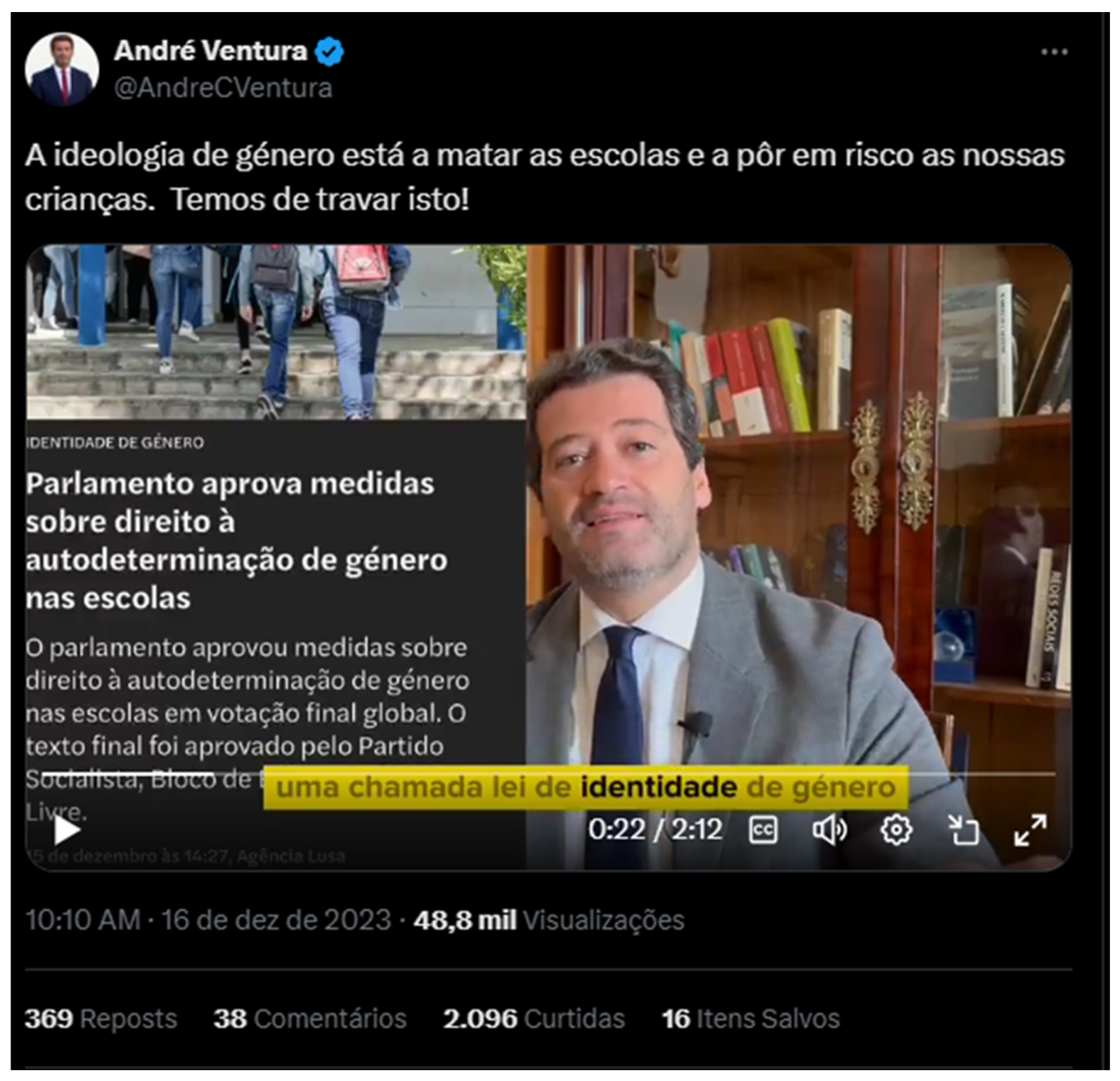Open video settings gear icon
The image size is (1120, 1081).
896,829
